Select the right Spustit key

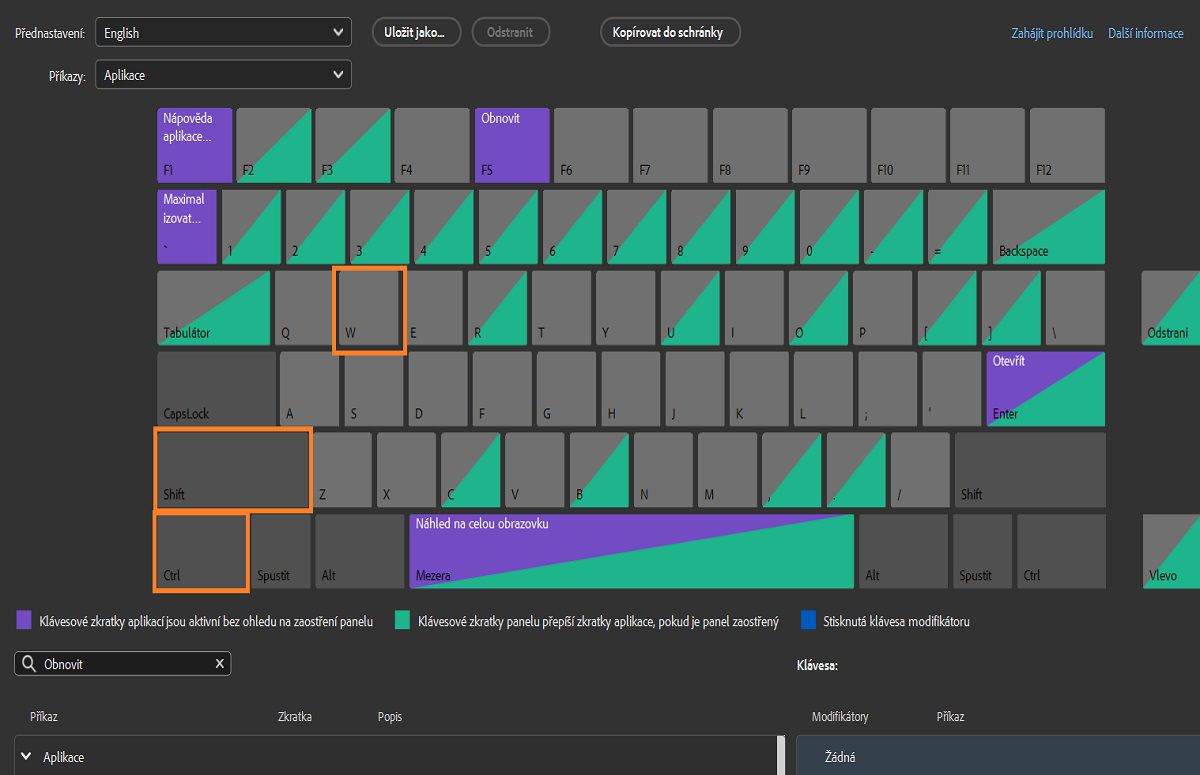981,551
